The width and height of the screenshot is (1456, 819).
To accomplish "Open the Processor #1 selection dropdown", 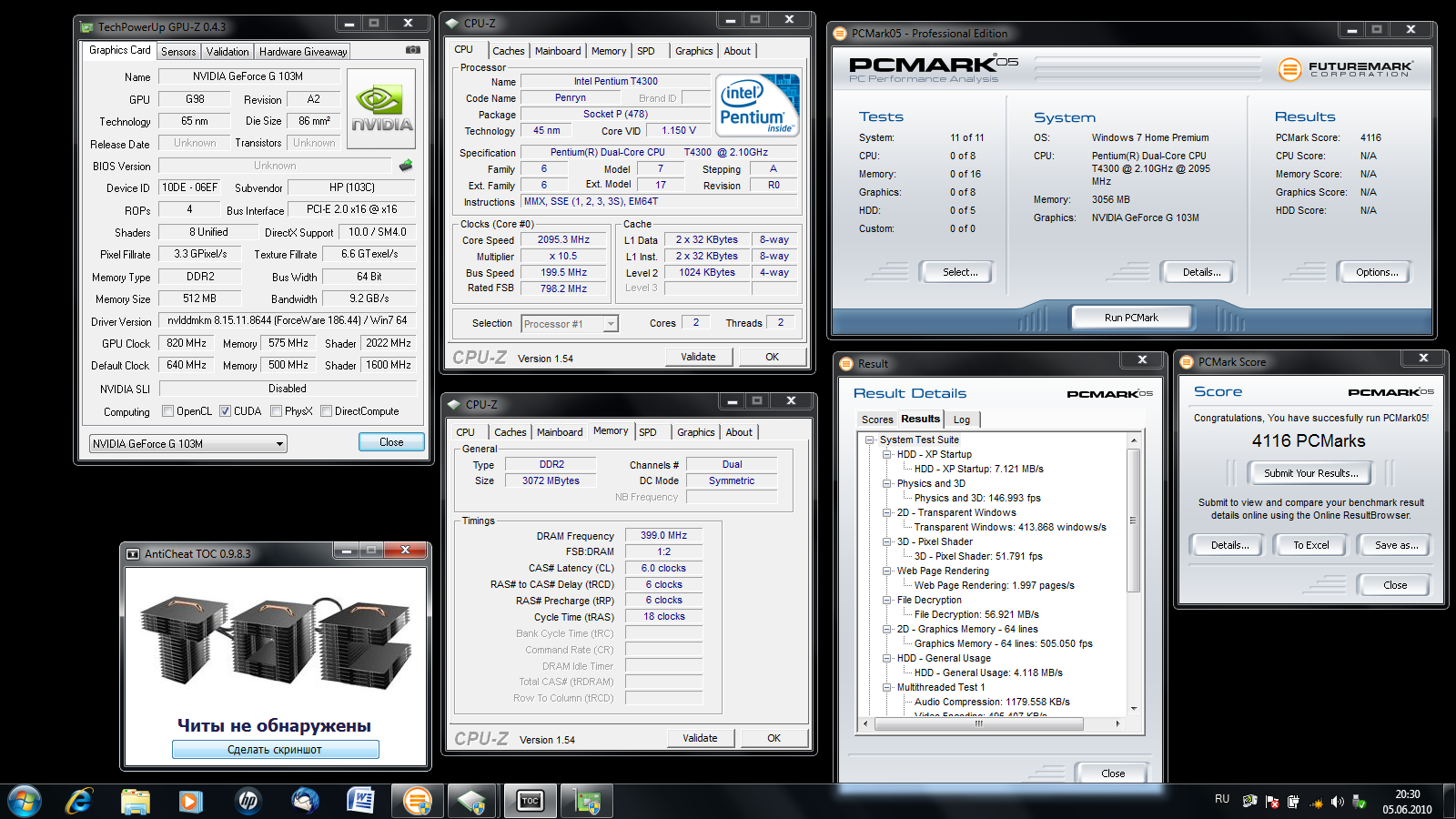I will (571, 324).
